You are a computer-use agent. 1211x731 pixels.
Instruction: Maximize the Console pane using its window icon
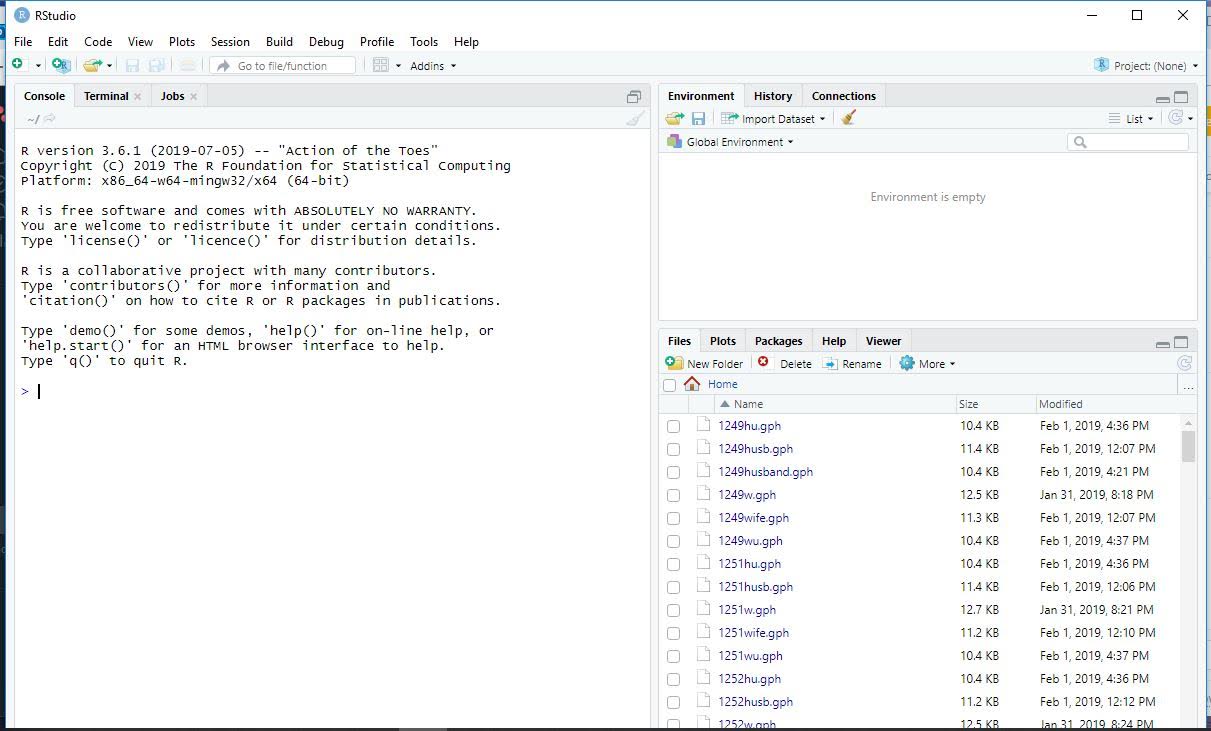[634, 97]
